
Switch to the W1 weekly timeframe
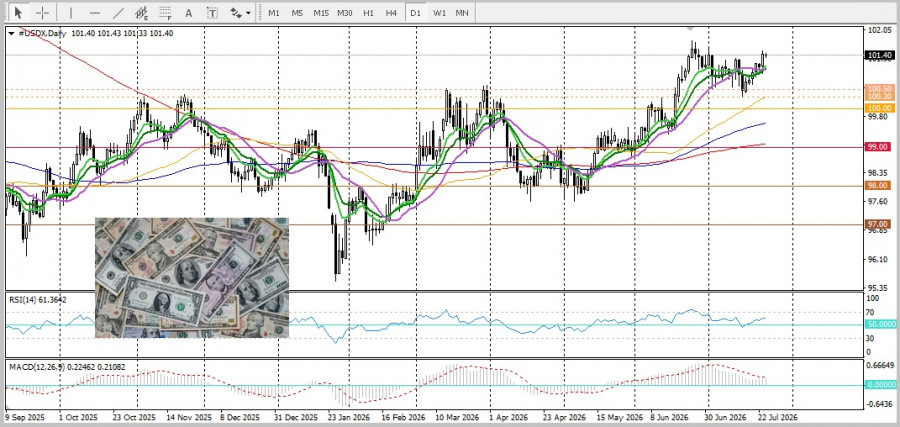[439, 13]
